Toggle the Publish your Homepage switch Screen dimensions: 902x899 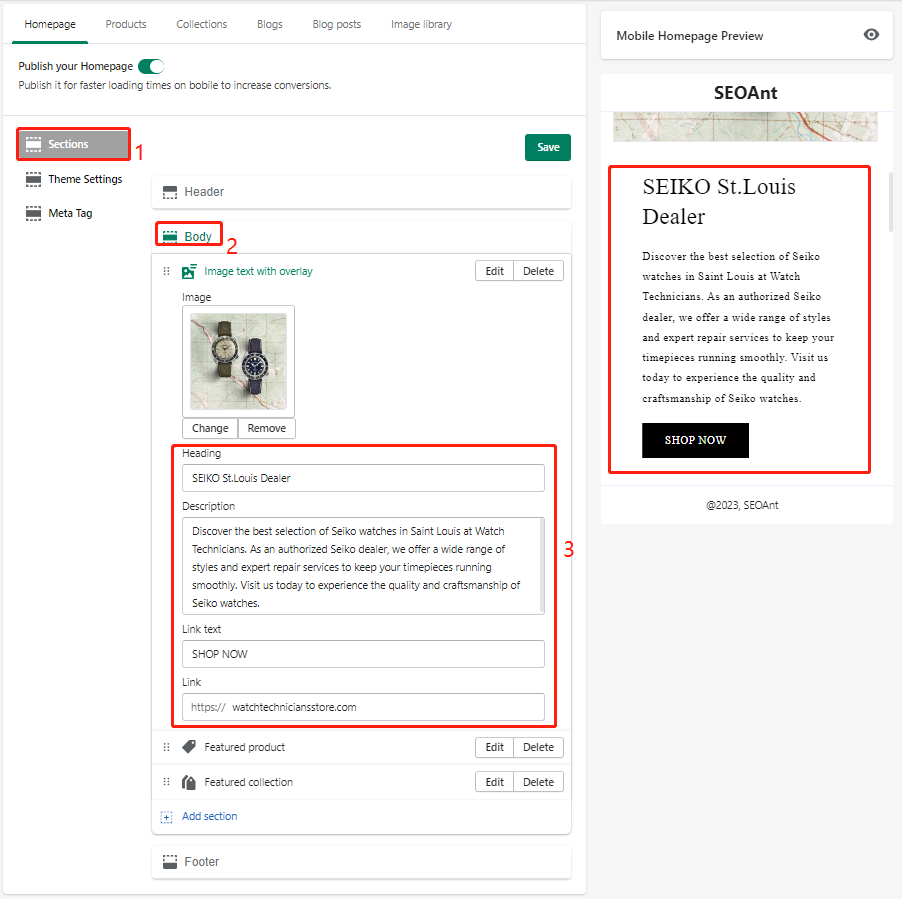coord(151,67)
